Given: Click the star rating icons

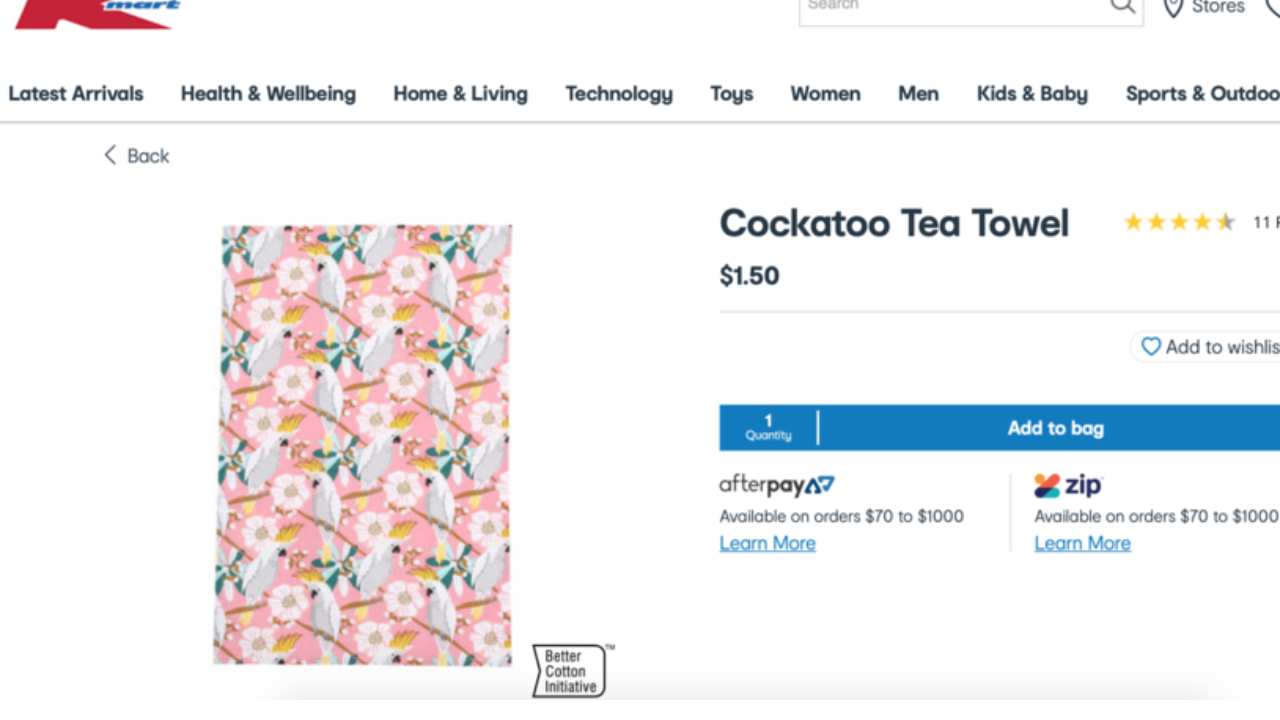Looking at the screenshot, I should coord(1179,222).
